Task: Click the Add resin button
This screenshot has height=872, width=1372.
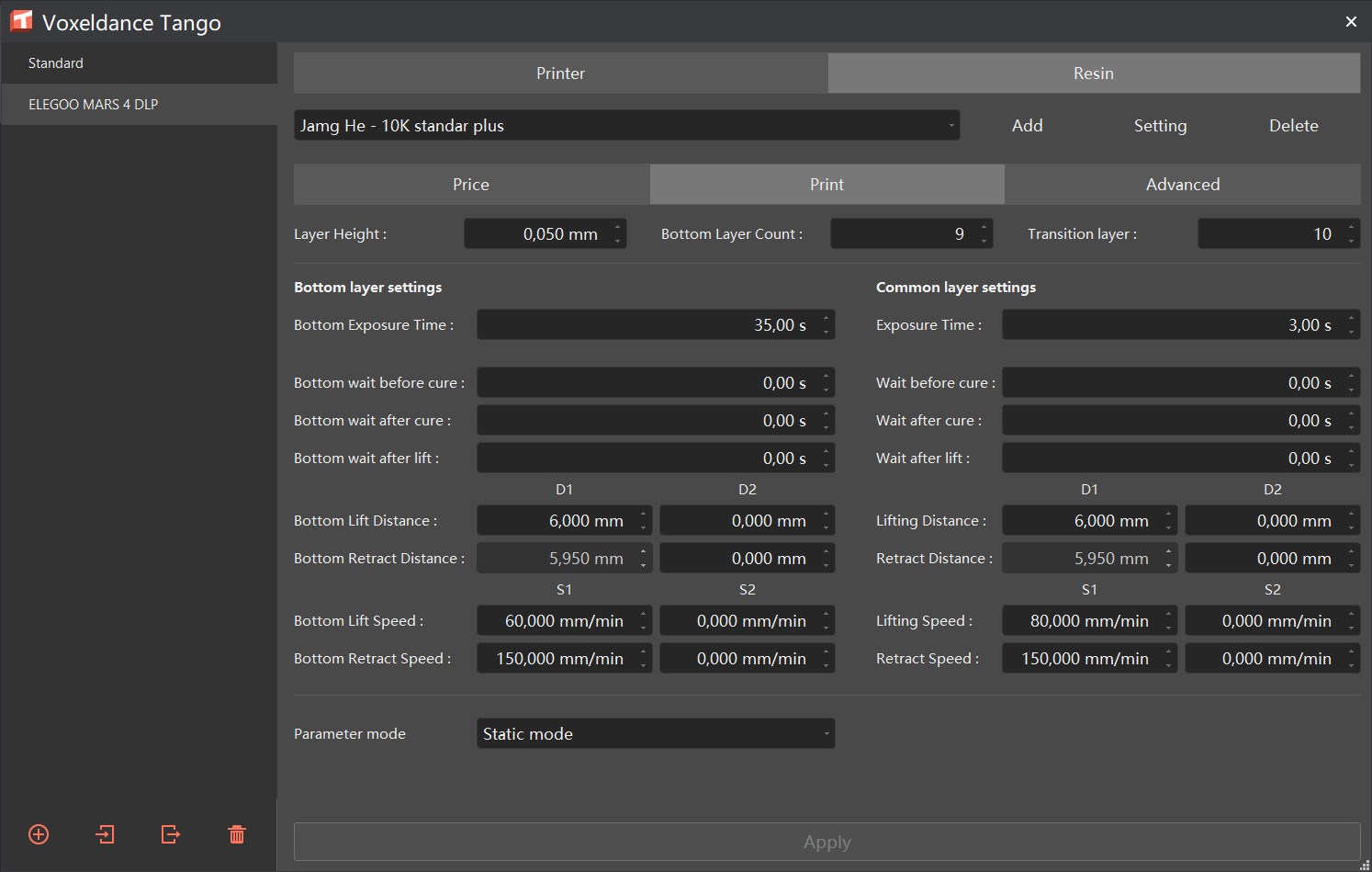Action: (1027, 126)
